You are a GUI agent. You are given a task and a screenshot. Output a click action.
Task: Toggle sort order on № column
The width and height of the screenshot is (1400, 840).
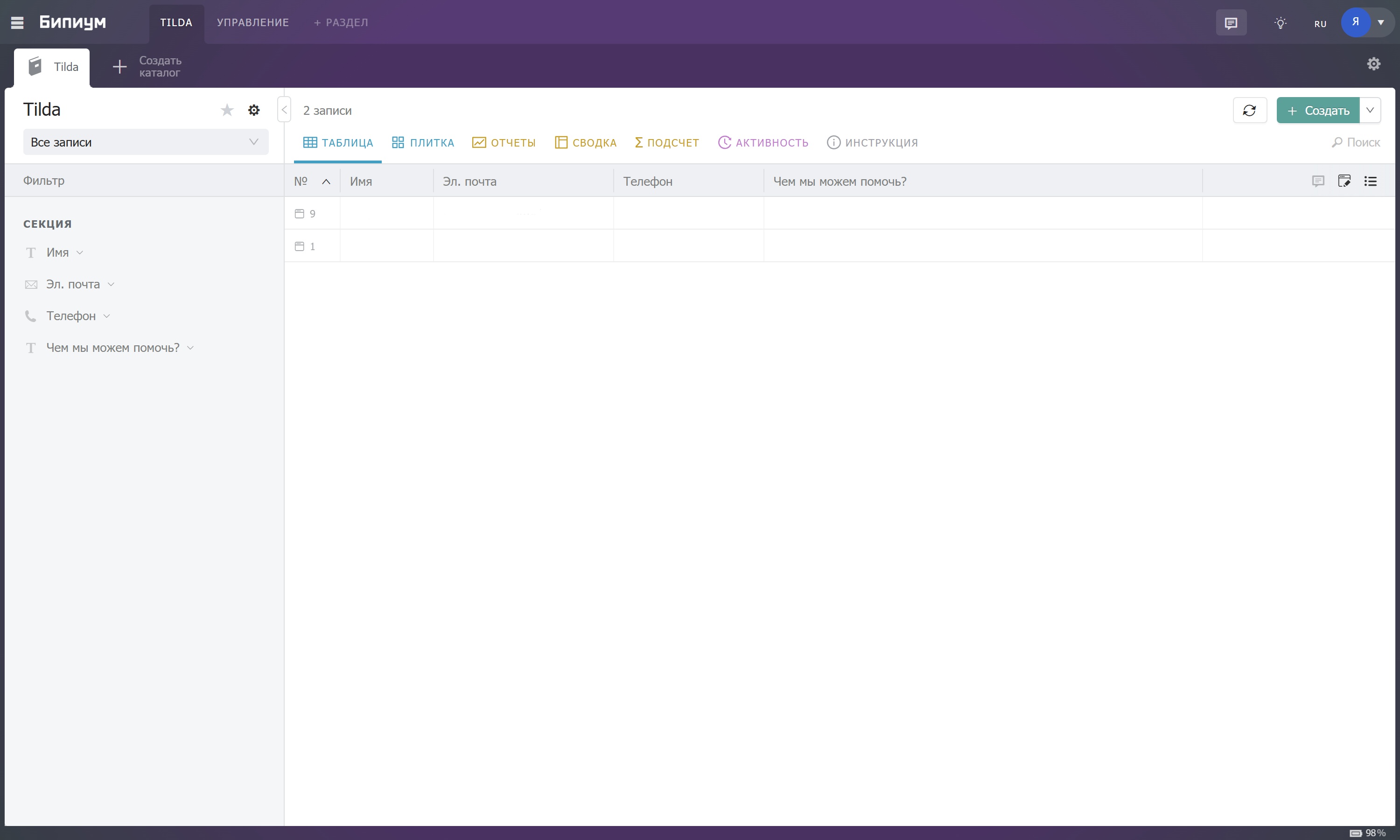326,182
